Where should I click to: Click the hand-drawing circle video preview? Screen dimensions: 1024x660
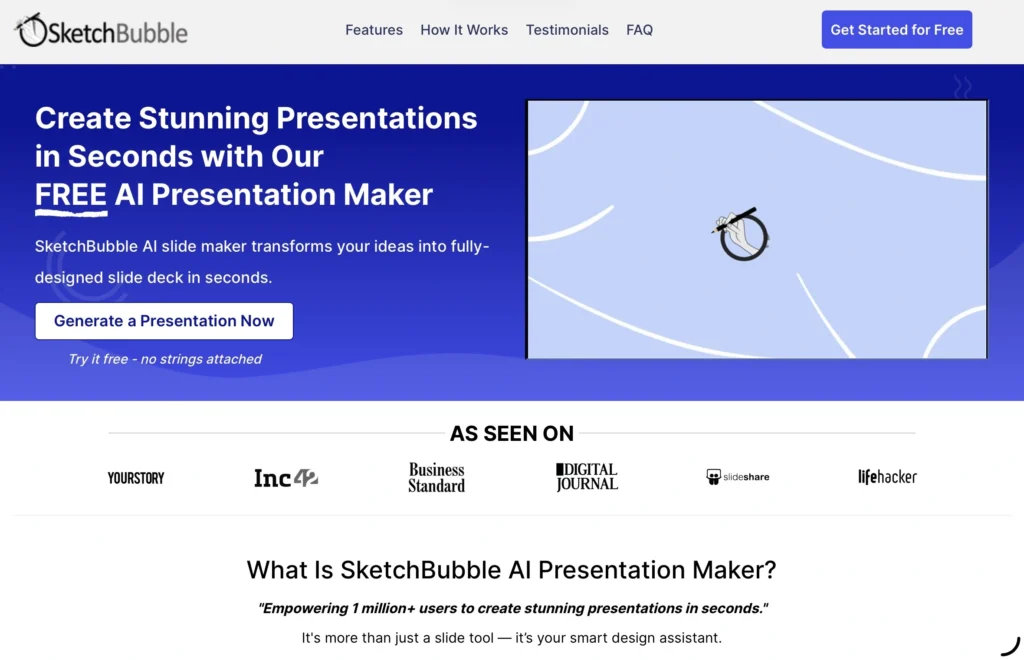[757, 229]
